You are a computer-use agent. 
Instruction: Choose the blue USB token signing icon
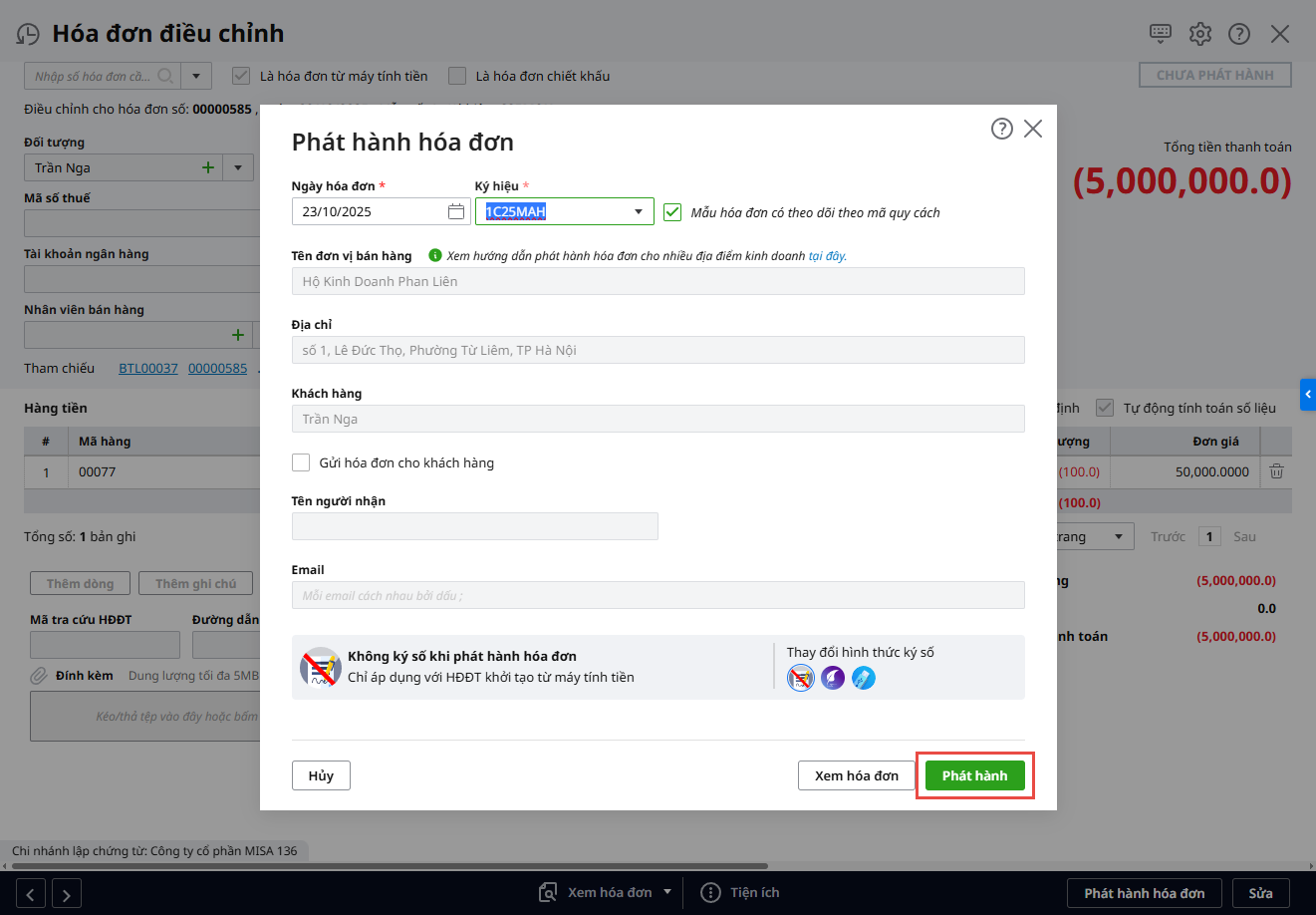point(864,679)
